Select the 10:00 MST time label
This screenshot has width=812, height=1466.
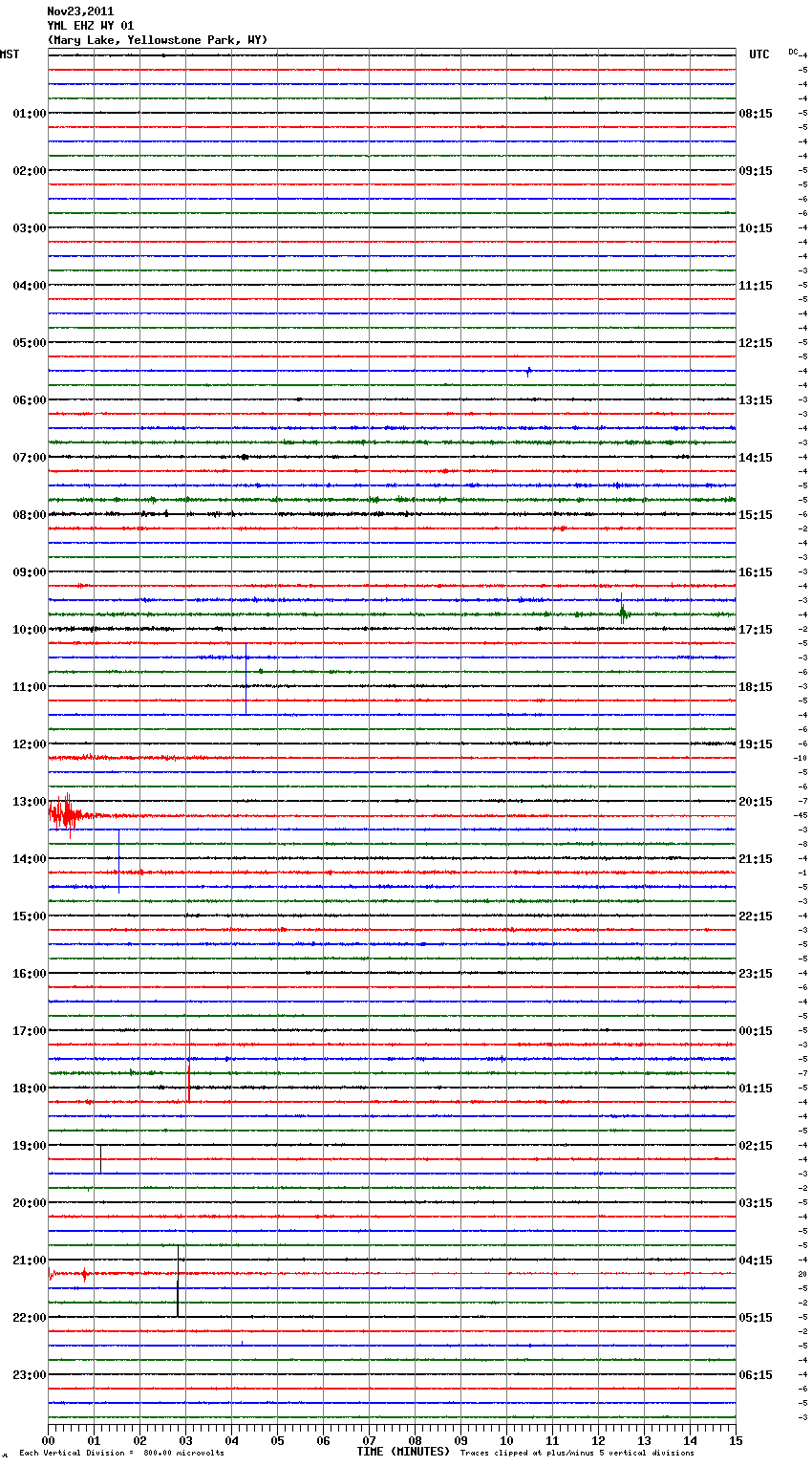[29, 630]
